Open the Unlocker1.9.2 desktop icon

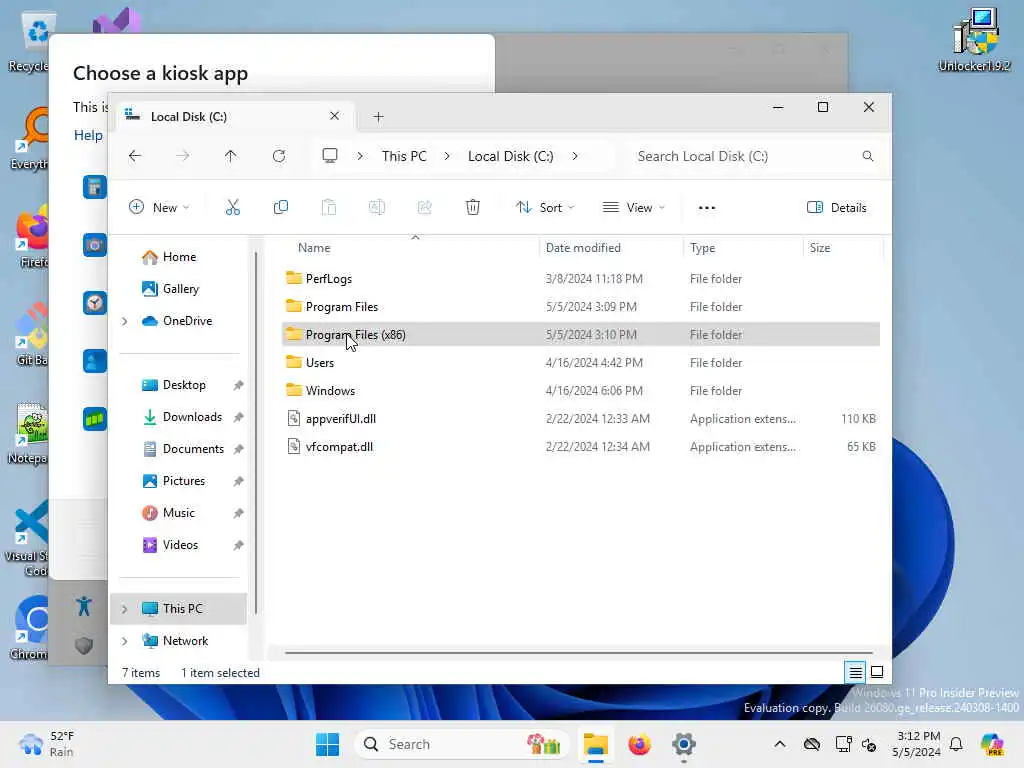[x=975, y=39]
